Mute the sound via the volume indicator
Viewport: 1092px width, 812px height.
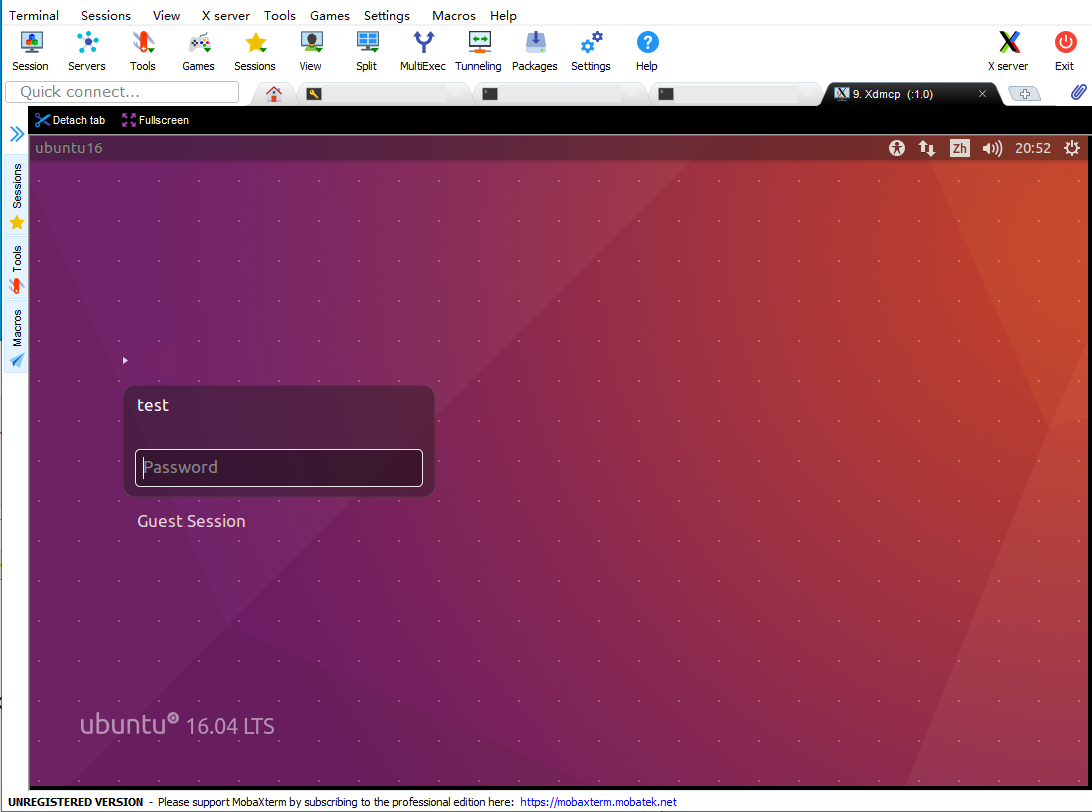click(992, 147)
